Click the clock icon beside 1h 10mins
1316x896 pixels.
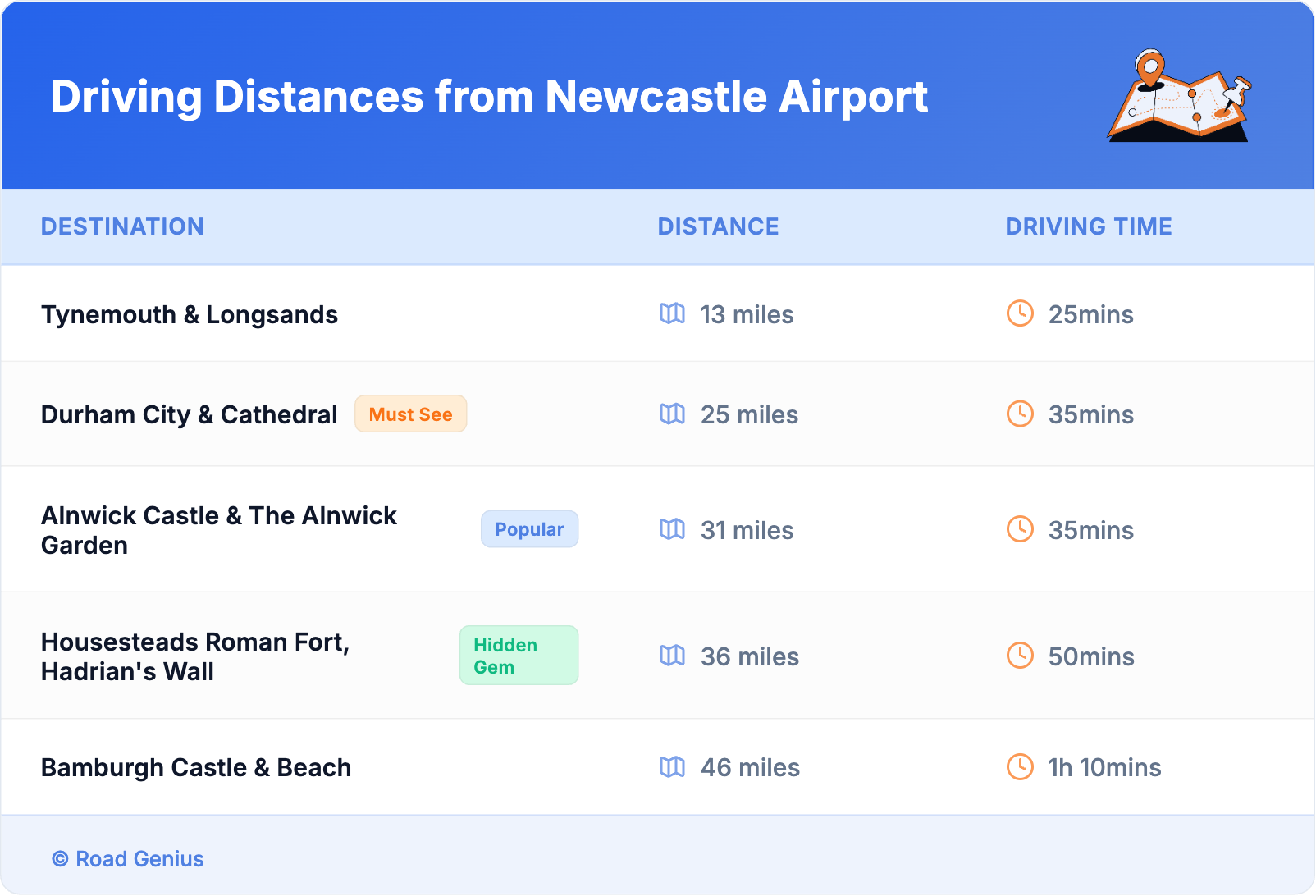(x=1020, y=766)
